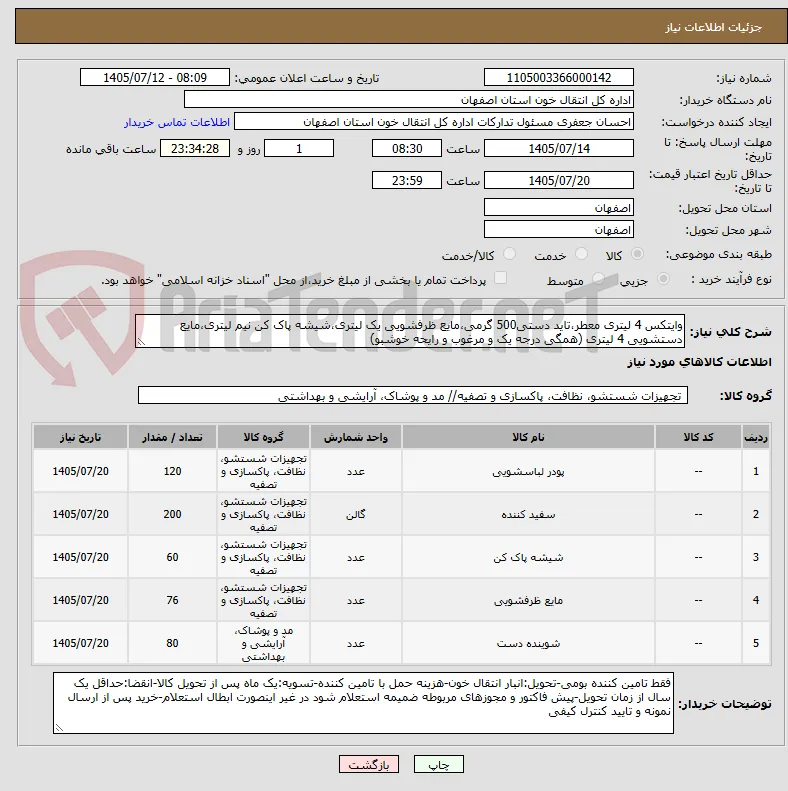
Task: Click the تعداد / مقدار column header
Action: click(173, 437)
